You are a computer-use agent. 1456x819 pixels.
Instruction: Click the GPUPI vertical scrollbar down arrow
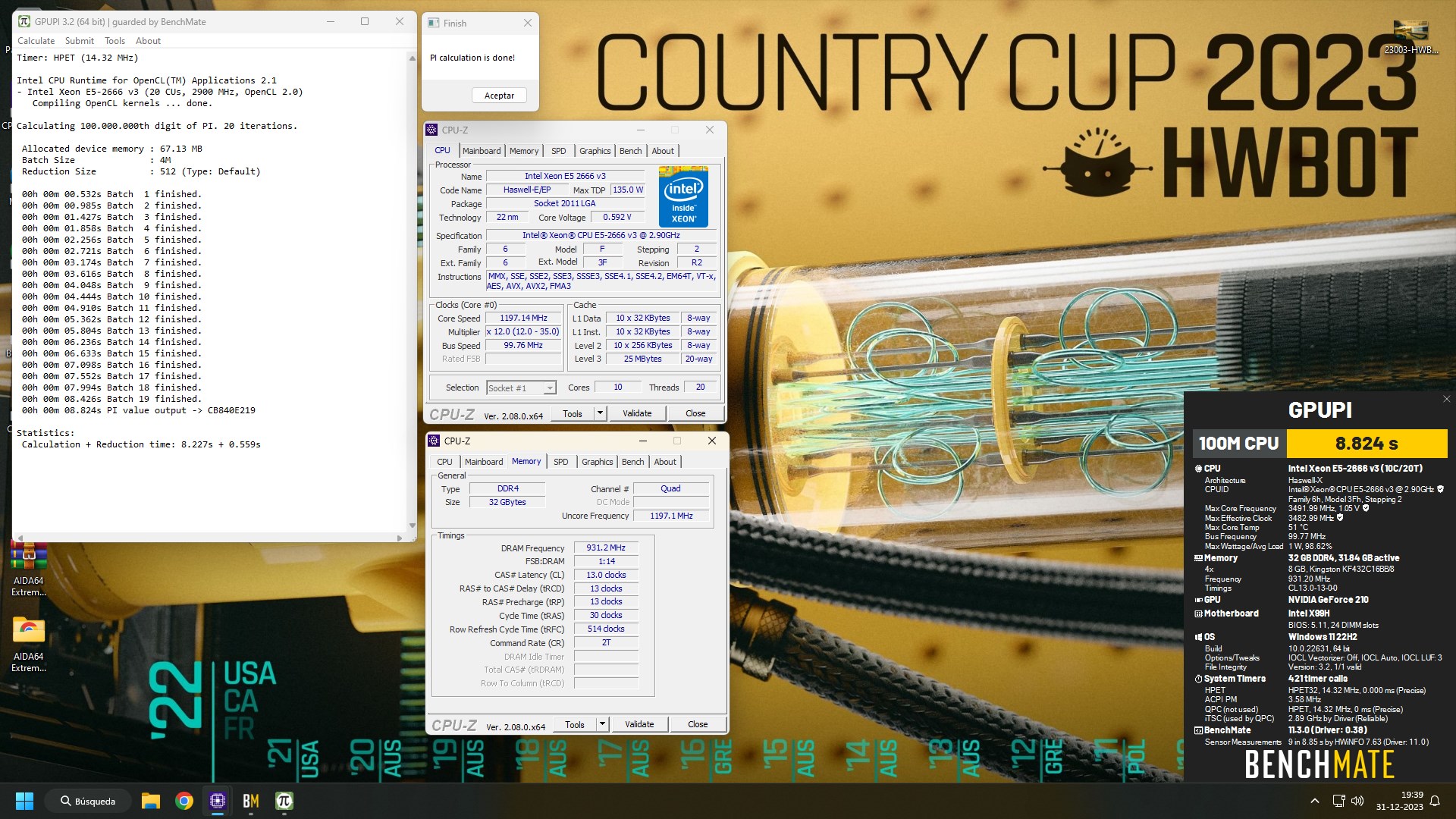point(413,526)
